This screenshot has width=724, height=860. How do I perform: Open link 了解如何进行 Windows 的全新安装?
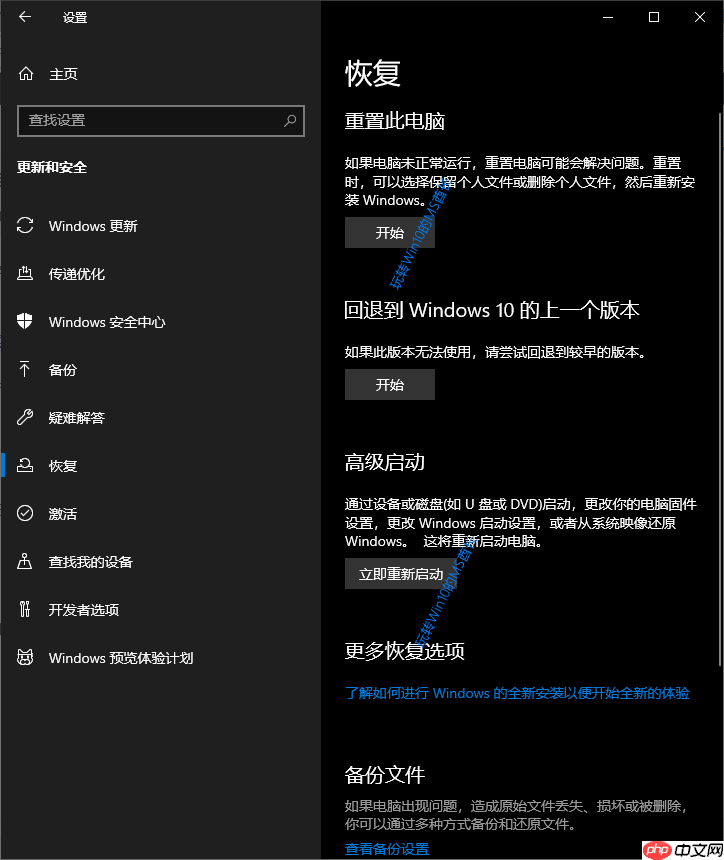(517, 693)
